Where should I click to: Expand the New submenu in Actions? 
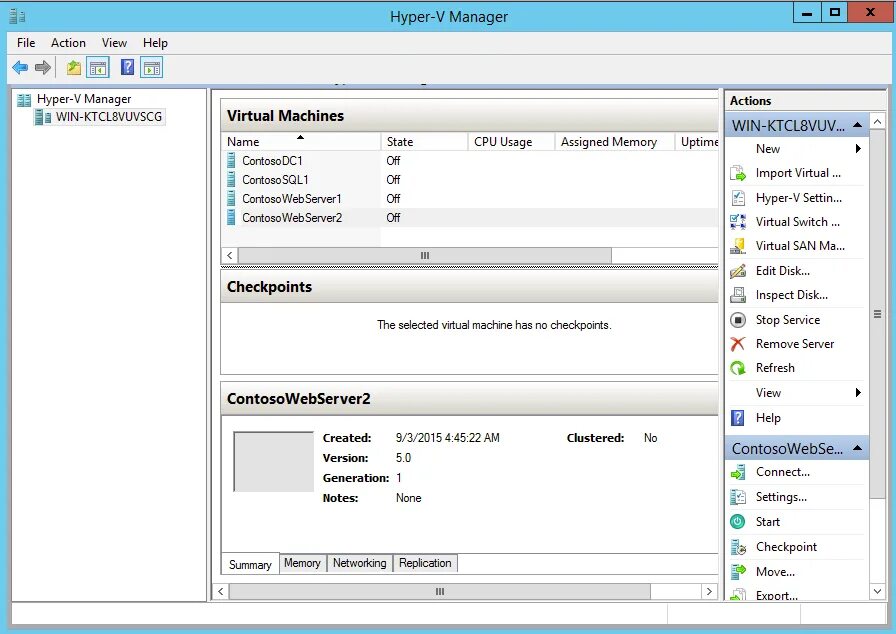coord(797,149)
